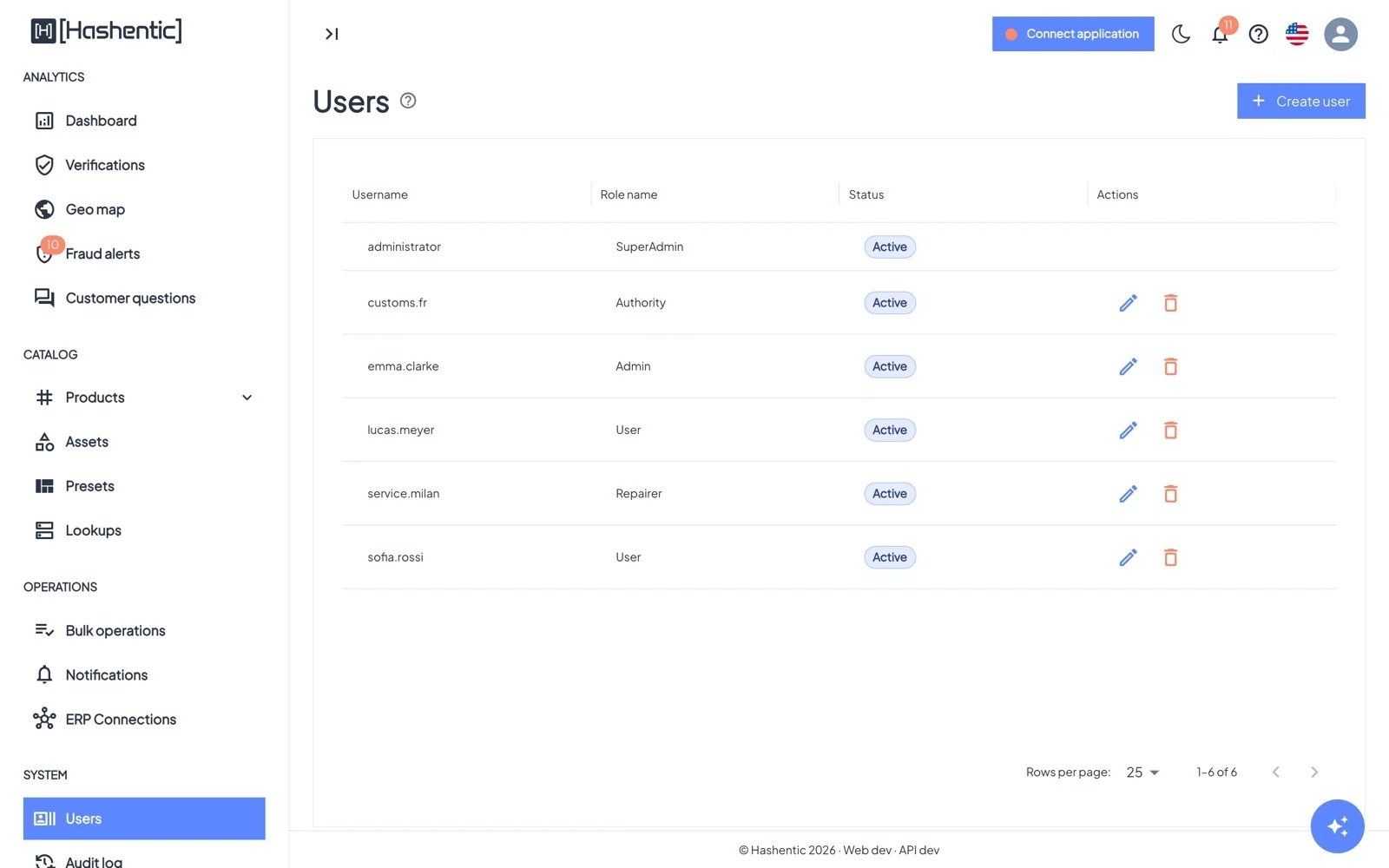
Task: Edit the lucas.meyer user
Action: (x=1128, y=430)
